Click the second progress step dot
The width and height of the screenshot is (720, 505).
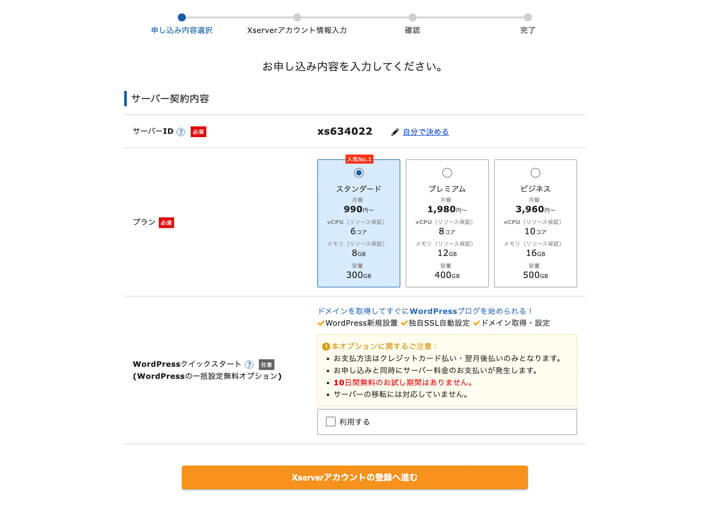click(297, 17)
